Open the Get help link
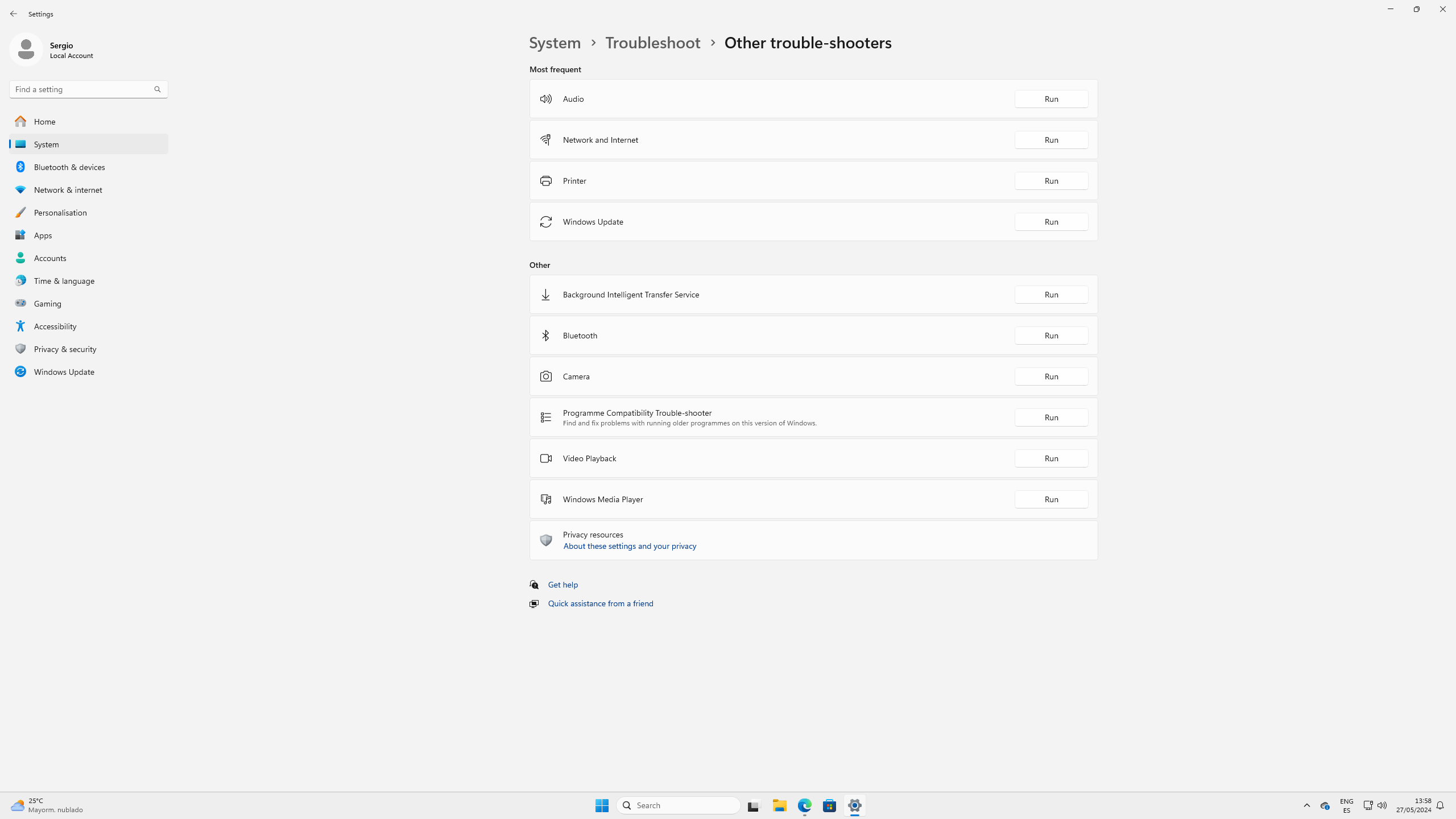1456x819 pixels. 562,585
